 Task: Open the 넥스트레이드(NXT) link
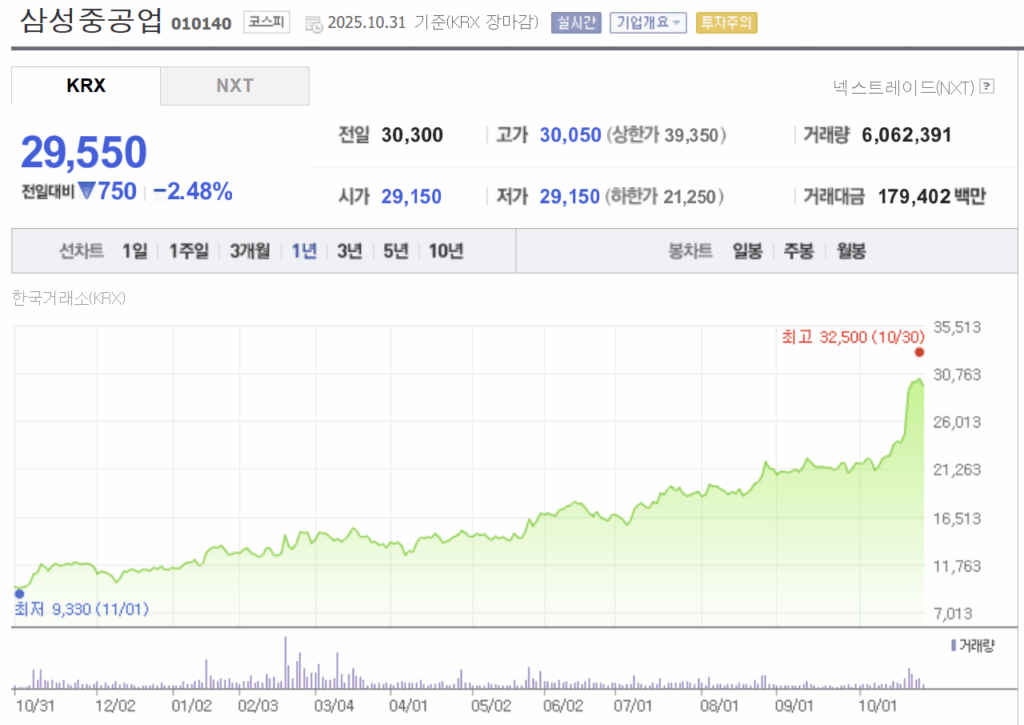click(x=903, y=87)
